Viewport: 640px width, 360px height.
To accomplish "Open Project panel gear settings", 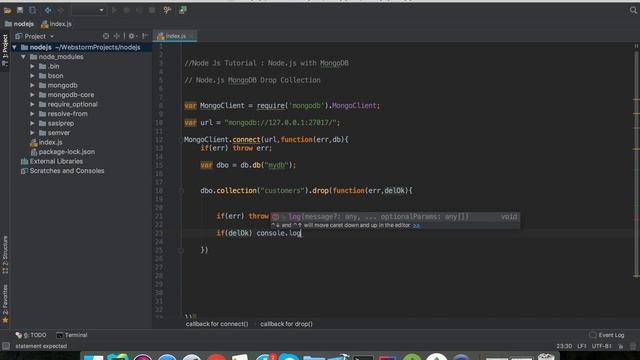I will 132,36.
